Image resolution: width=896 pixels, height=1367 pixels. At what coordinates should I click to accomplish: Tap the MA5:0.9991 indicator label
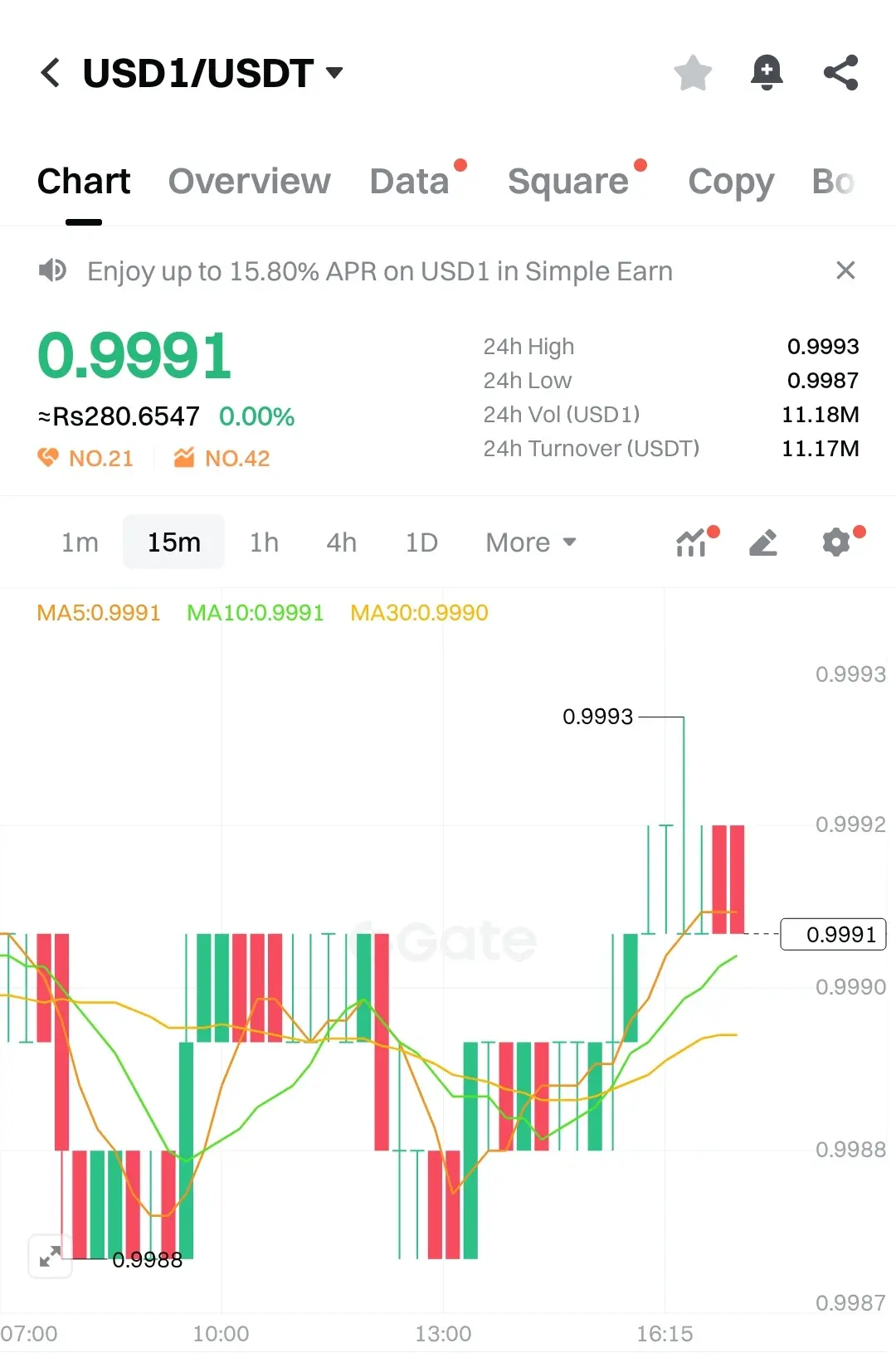point(98,613)
